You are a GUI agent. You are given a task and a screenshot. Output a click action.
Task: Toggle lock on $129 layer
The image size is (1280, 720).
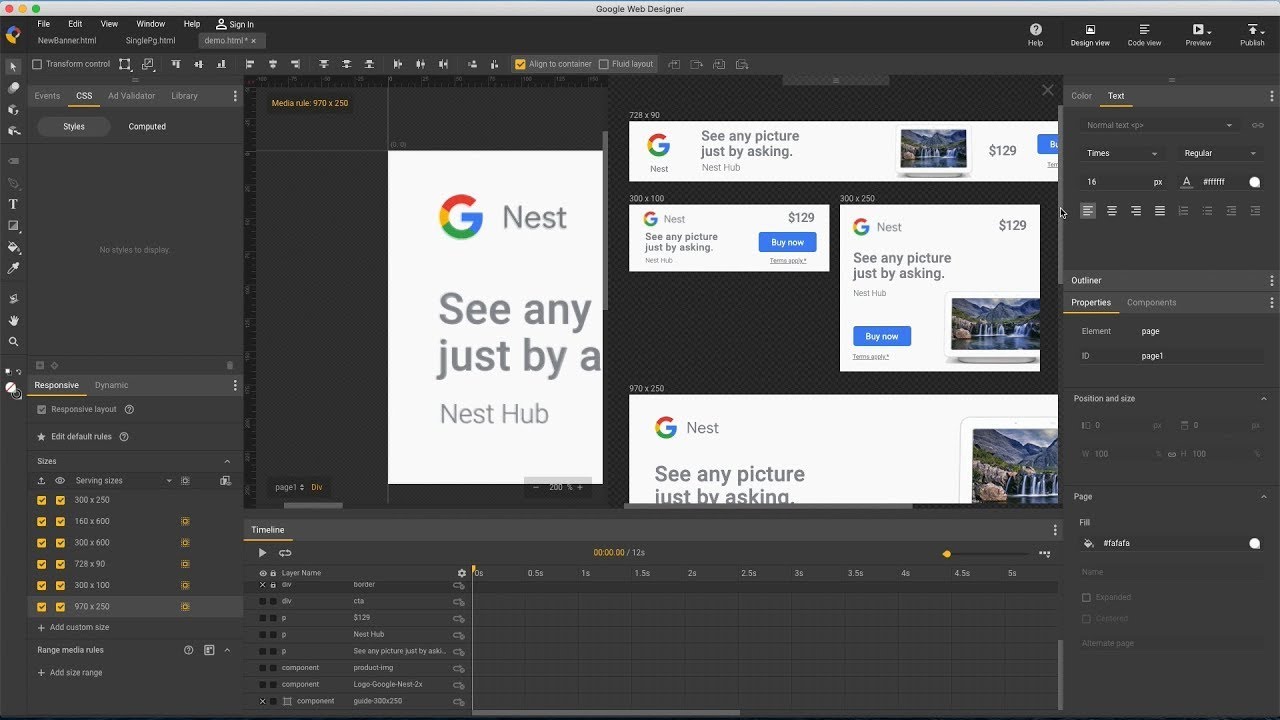(273, 618)
